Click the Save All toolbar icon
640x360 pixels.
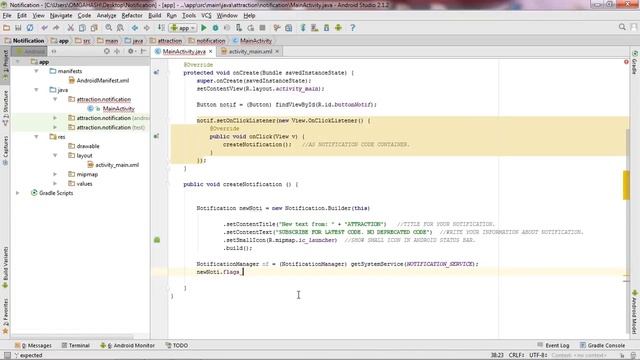18,28
